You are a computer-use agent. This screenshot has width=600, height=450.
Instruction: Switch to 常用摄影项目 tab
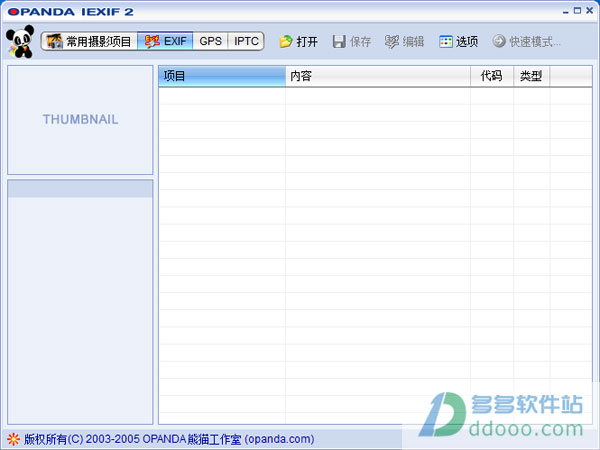click(89, 41)
